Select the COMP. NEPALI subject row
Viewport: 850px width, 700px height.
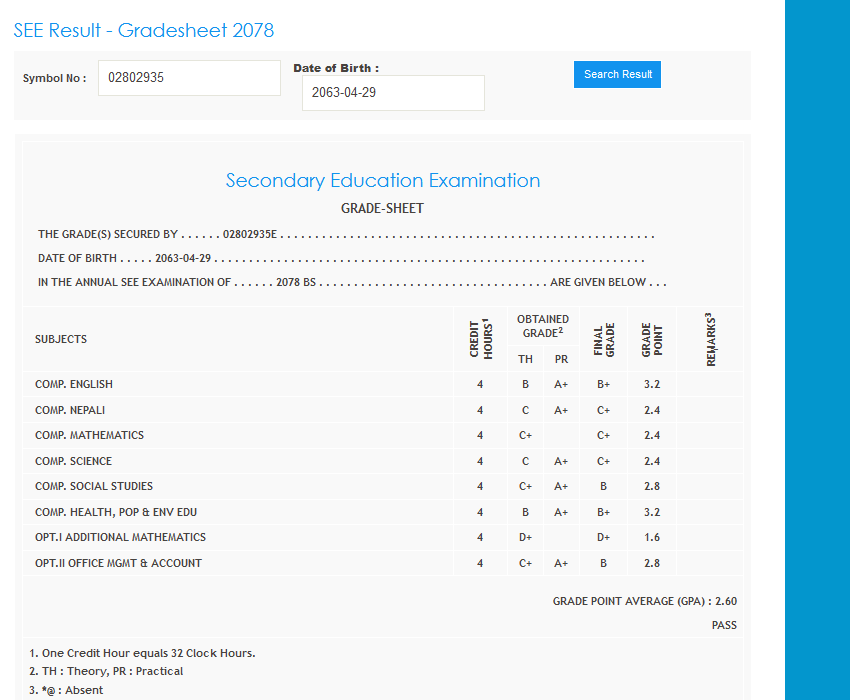[x=70, y=410]
